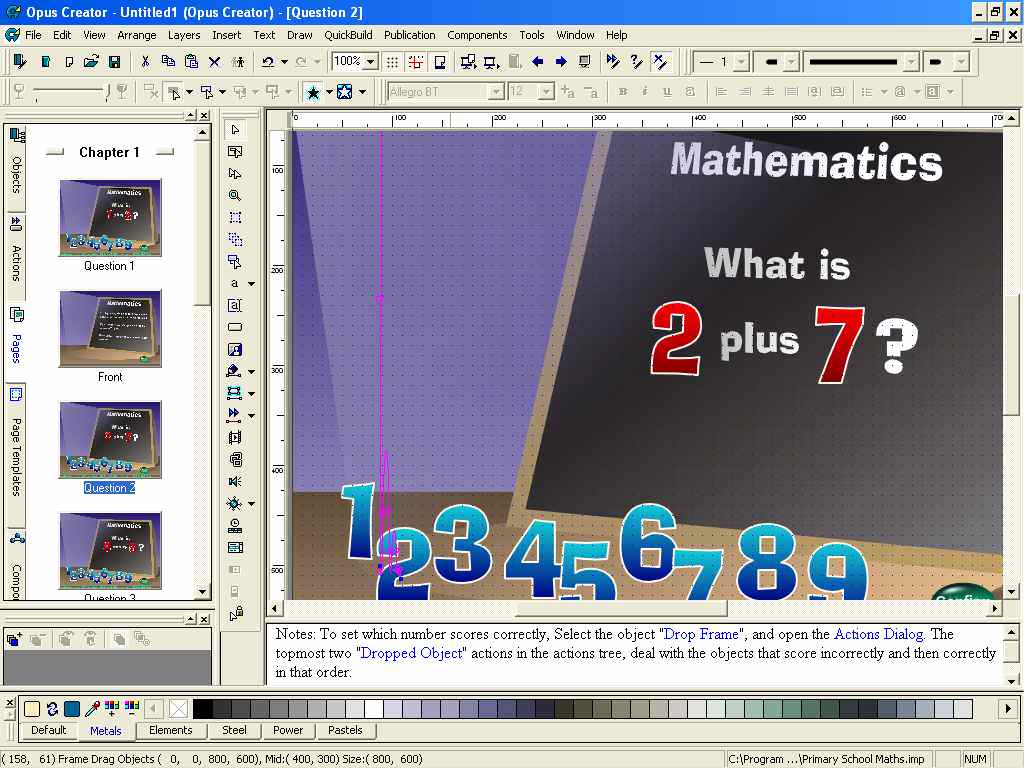The height and width of the screenshot is (768, 1024).
Task: Select the button tool in toolbox
Action: pyautogui.click(x=235, y=327)
